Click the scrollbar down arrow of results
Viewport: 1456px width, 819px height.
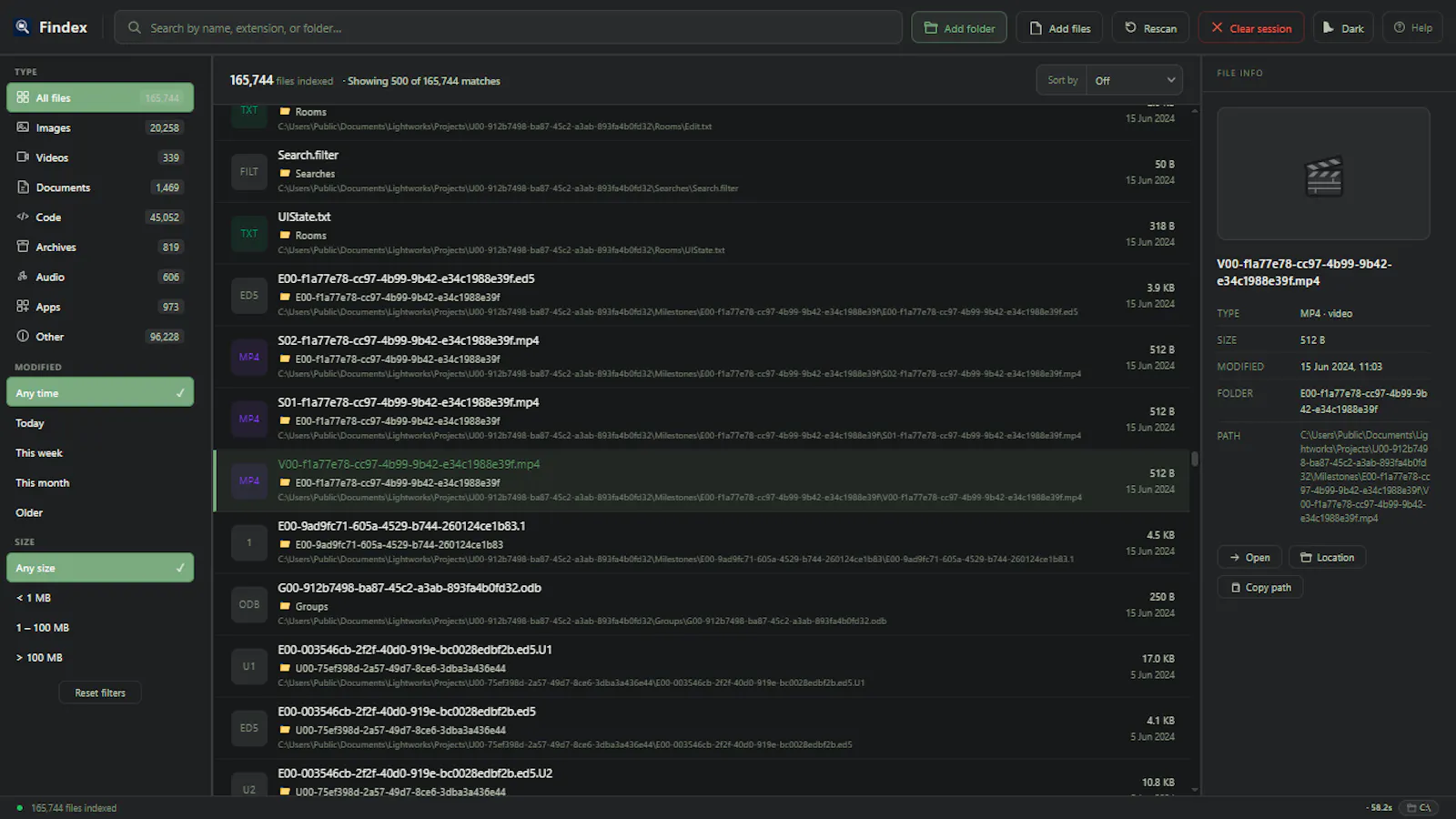(1195, 790)
